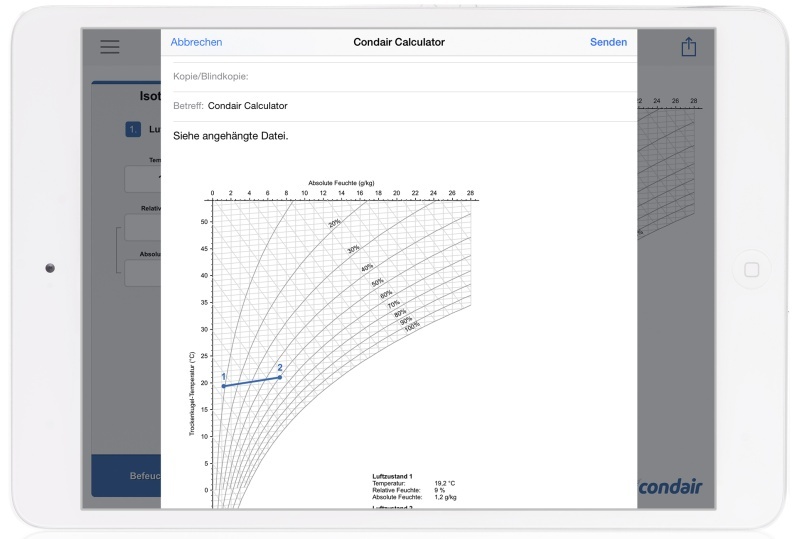This screenshot has width=800, height=539.
Task: Click the Absolute Feuchte value 1,2 g/kg
Action: click(x=445, y=497)
